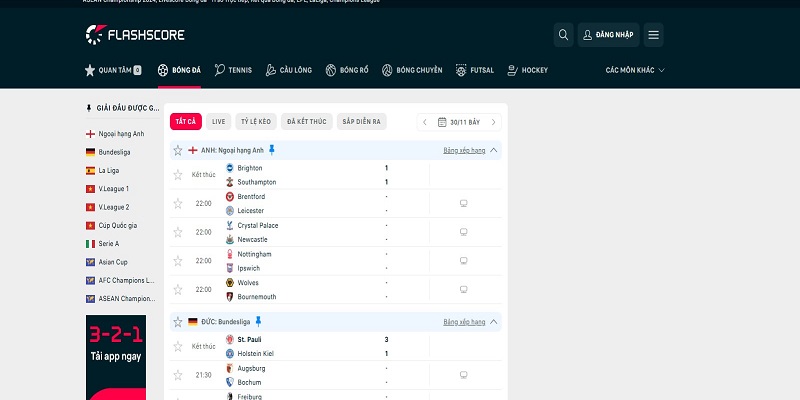800x400 pixels.
Task: Switch to the Bóng chuyền tab
Action: pos(412,70)
